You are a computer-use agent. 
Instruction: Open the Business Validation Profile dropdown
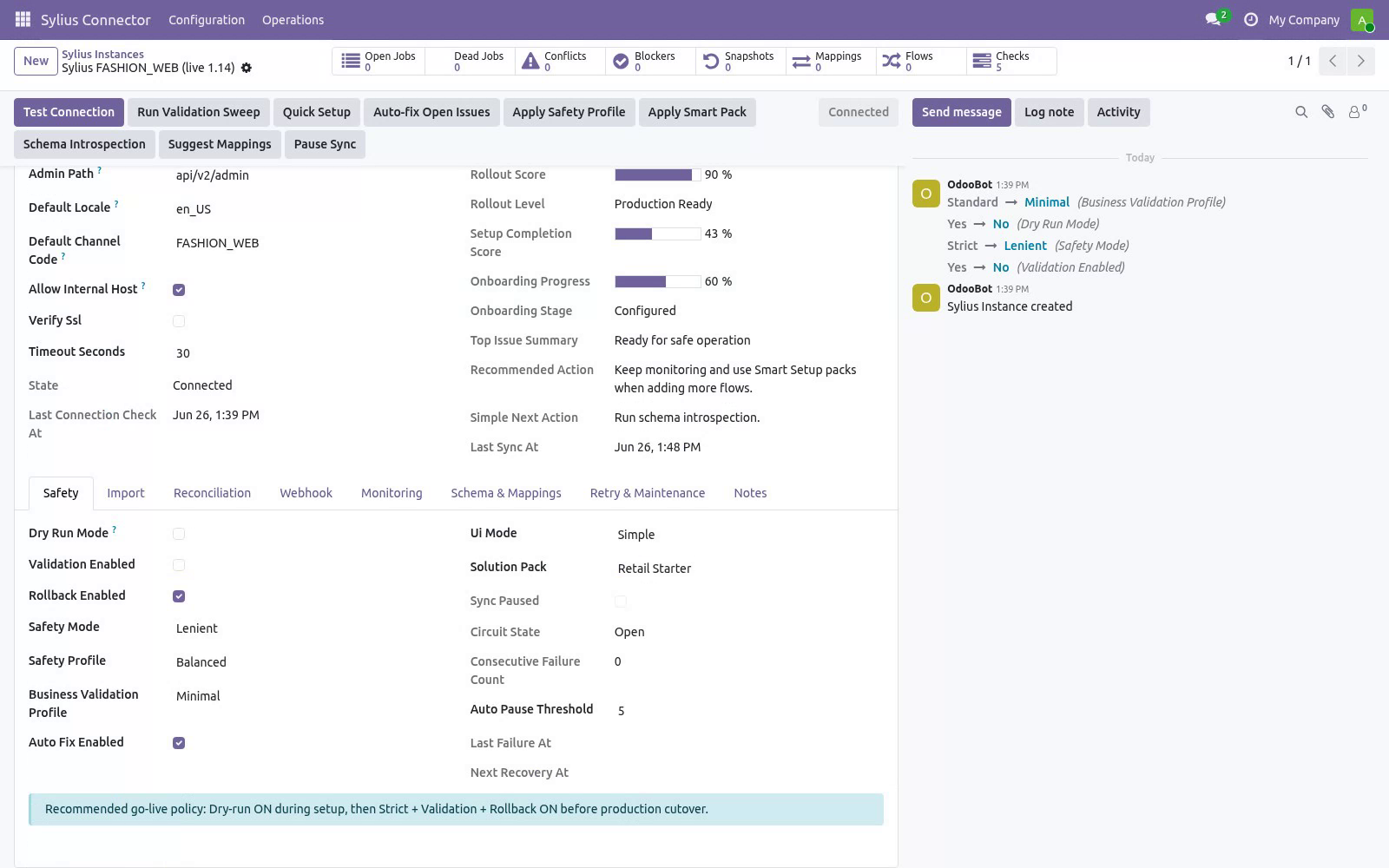(x=307, y=696)
